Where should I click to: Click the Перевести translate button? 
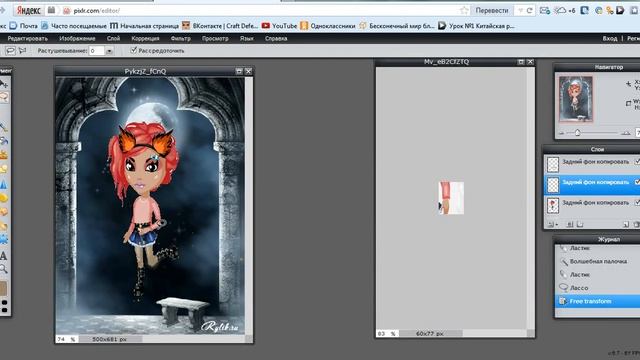491,11
